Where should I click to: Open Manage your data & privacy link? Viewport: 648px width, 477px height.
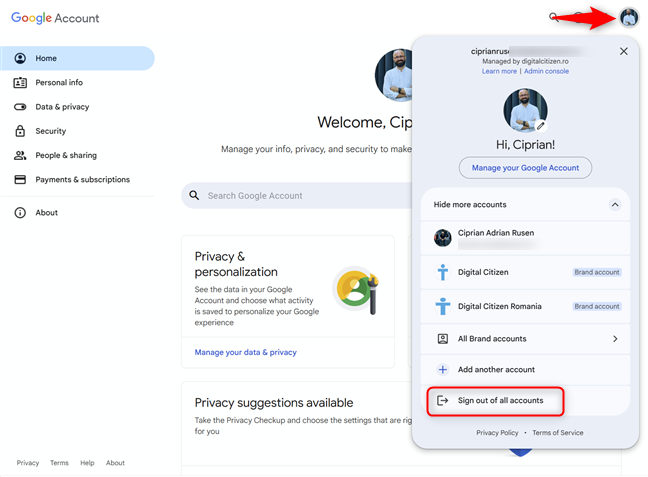pos(246,352)
